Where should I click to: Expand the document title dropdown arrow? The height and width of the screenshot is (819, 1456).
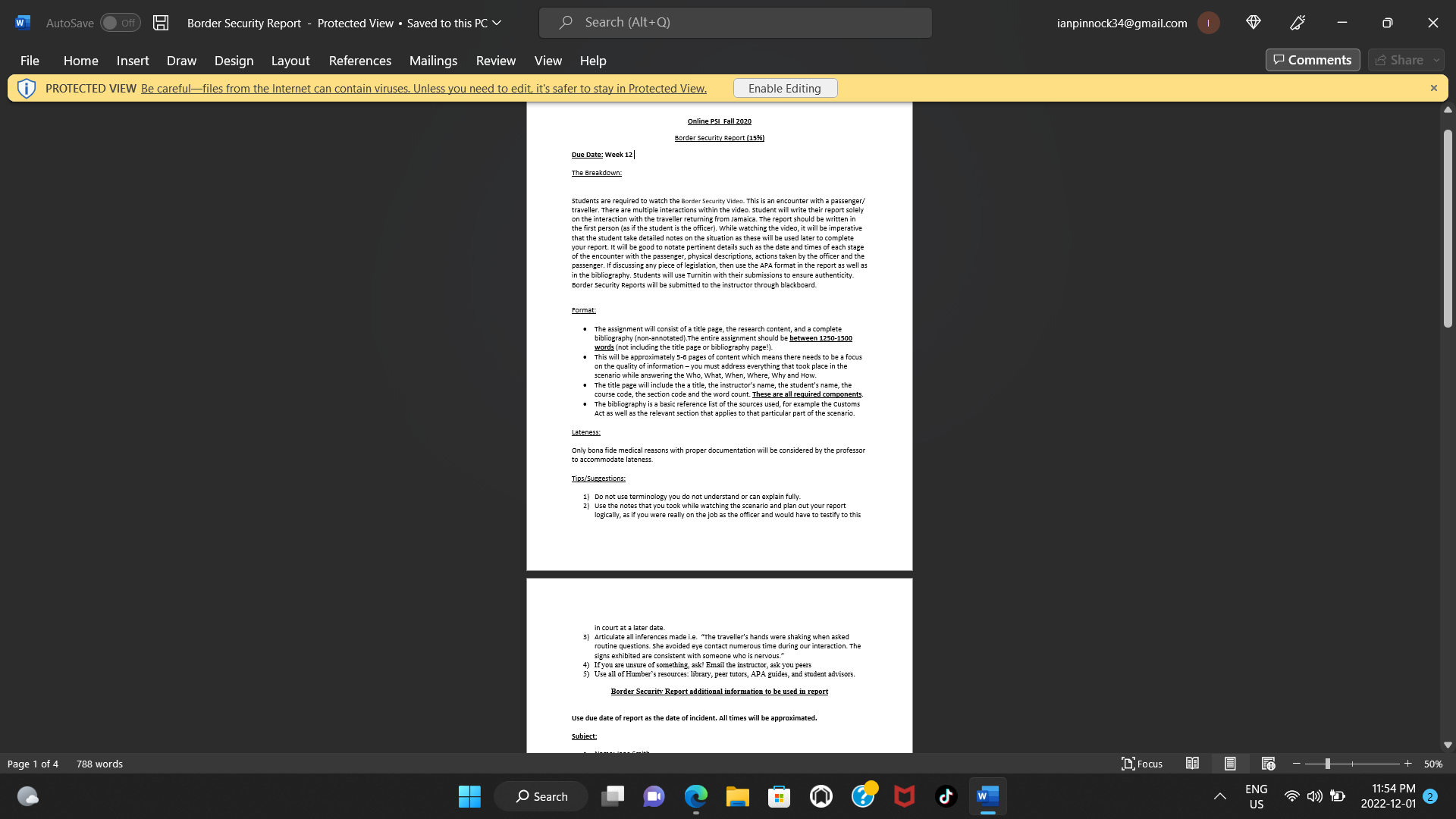(497, 23)
